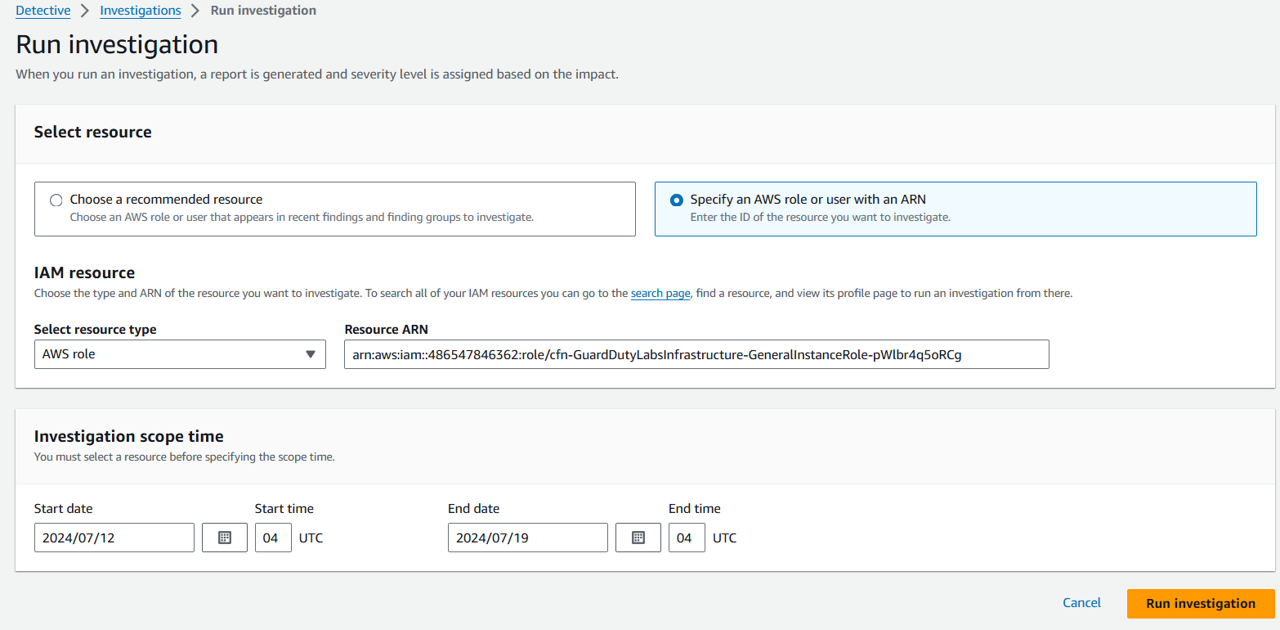
Task: Click the End time hour field
Action: click(x=687, y=538)
